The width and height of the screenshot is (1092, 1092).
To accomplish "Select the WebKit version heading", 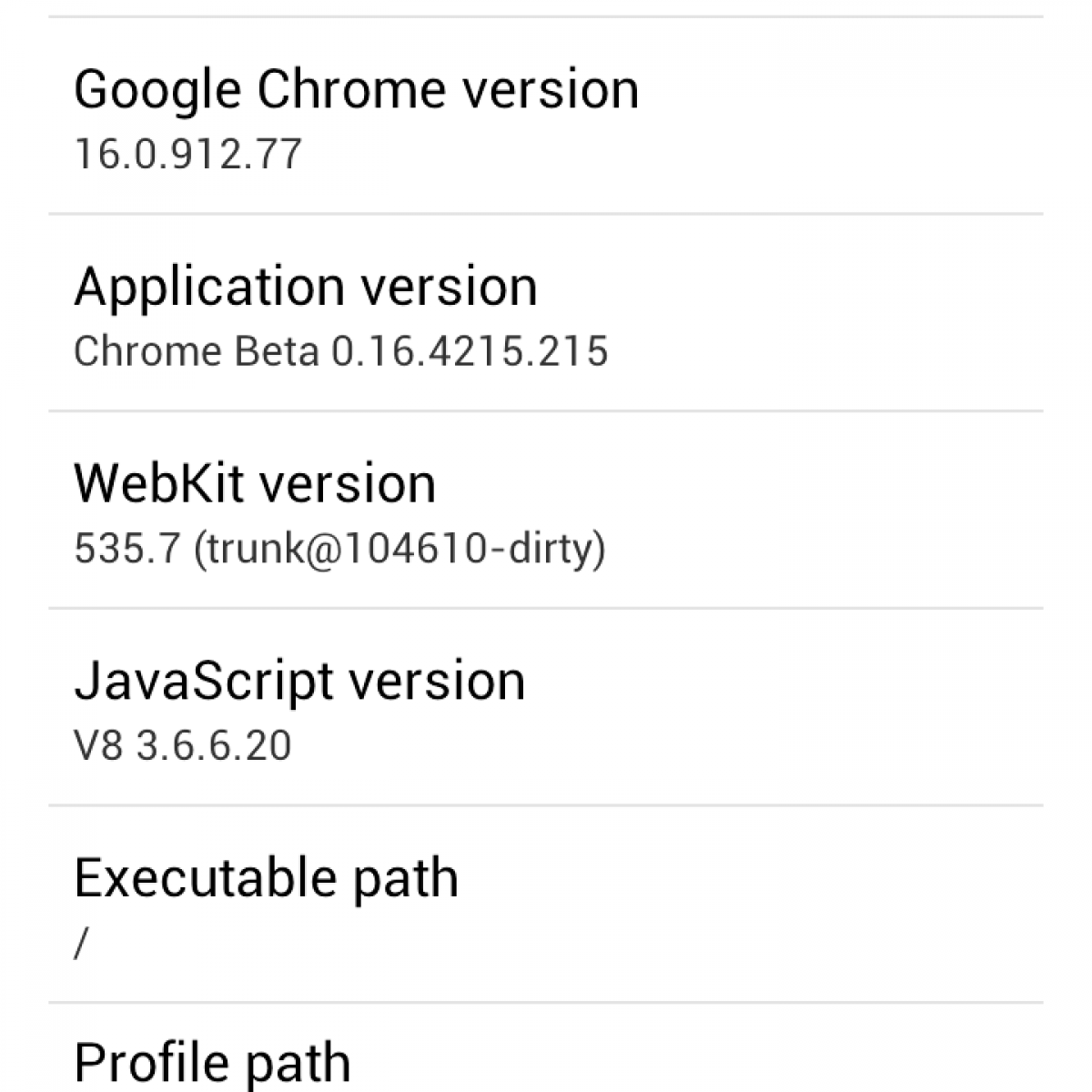I will click(255, 483).
